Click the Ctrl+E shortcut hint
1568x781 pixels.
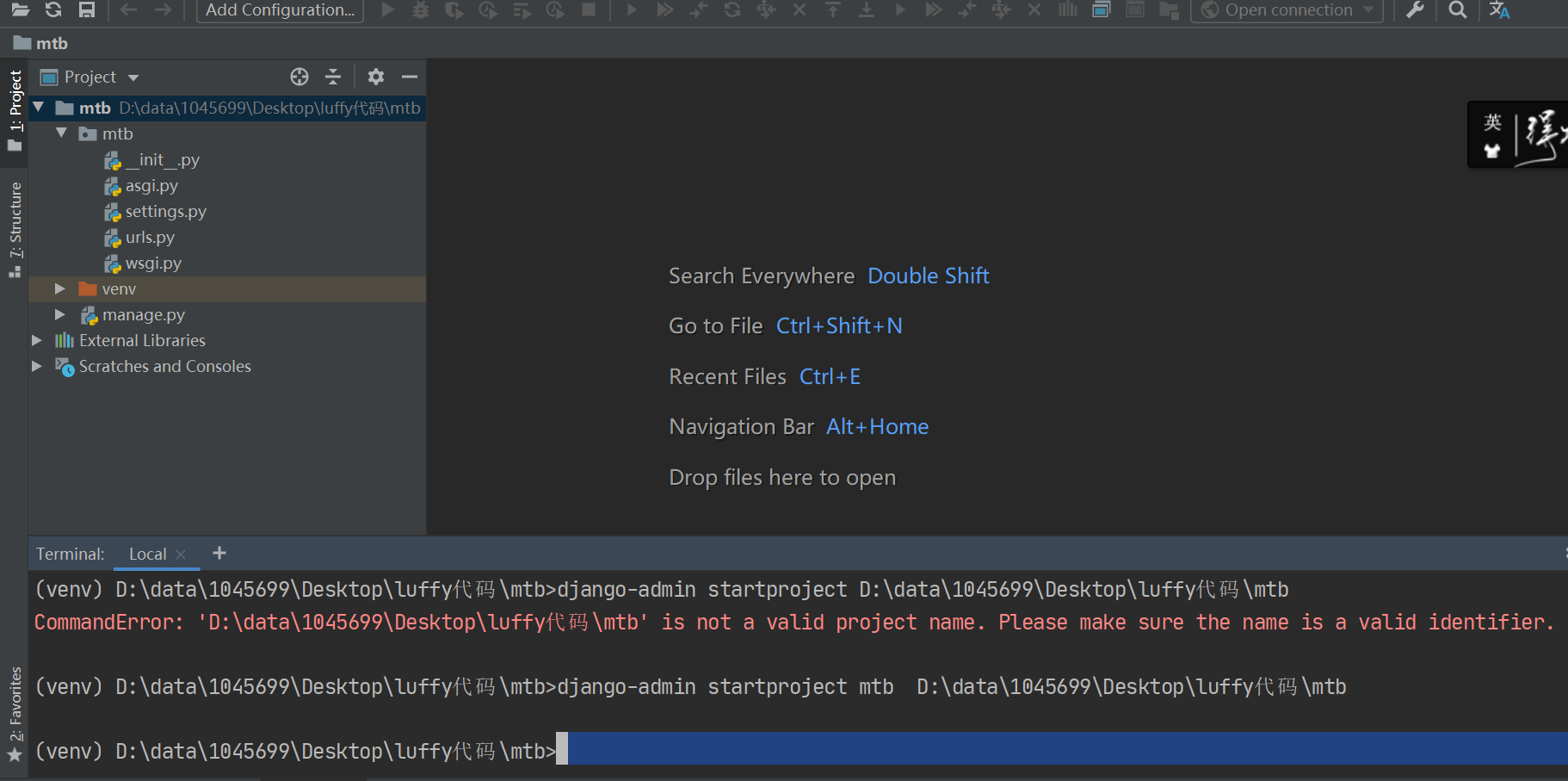[x=830, y=376]
